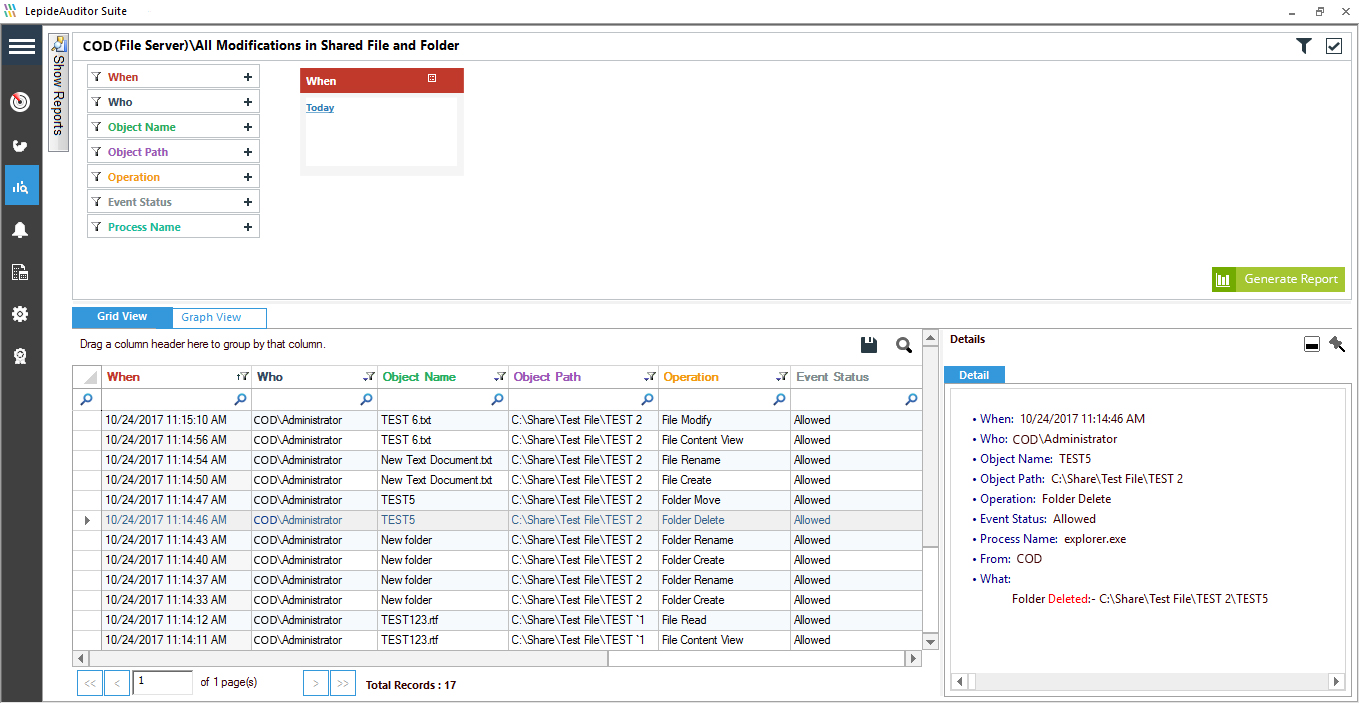Click the Today link in When filter
This screenshot has height=728, width=1360.
[x=320, y=108]
